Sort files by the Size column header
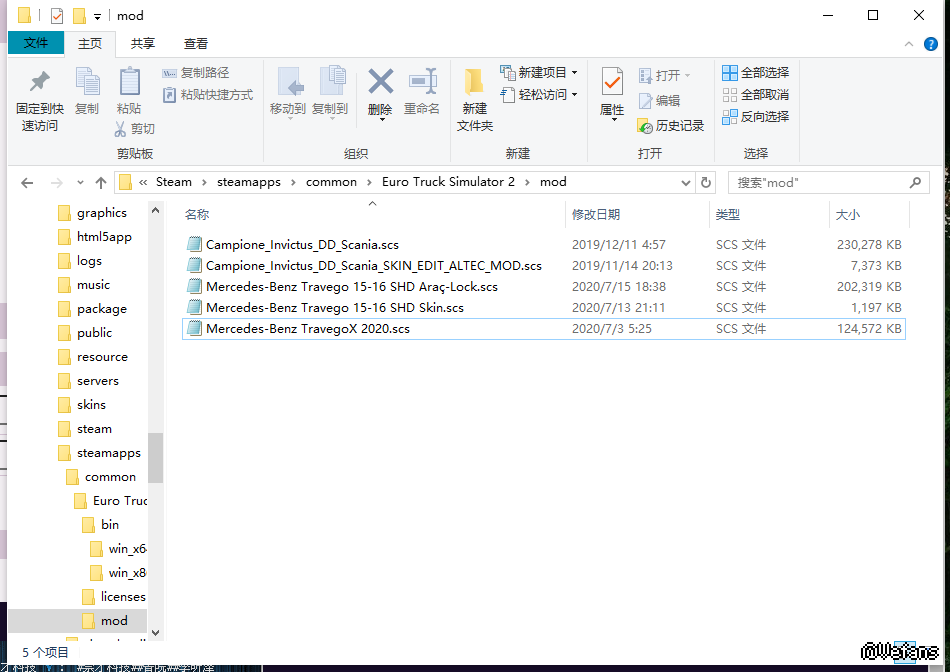The height and width of the screenshot is (672, 950). coord(847,215)
